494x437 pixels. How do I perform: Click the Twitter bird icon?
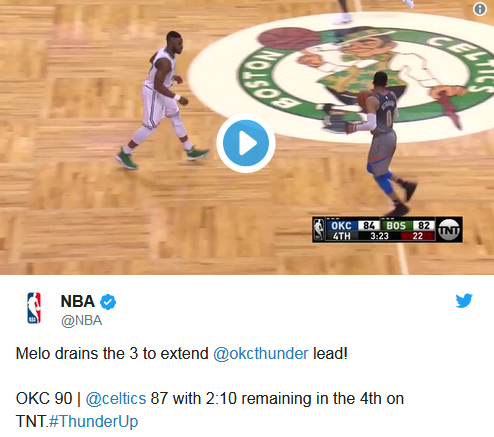point(464,301)
